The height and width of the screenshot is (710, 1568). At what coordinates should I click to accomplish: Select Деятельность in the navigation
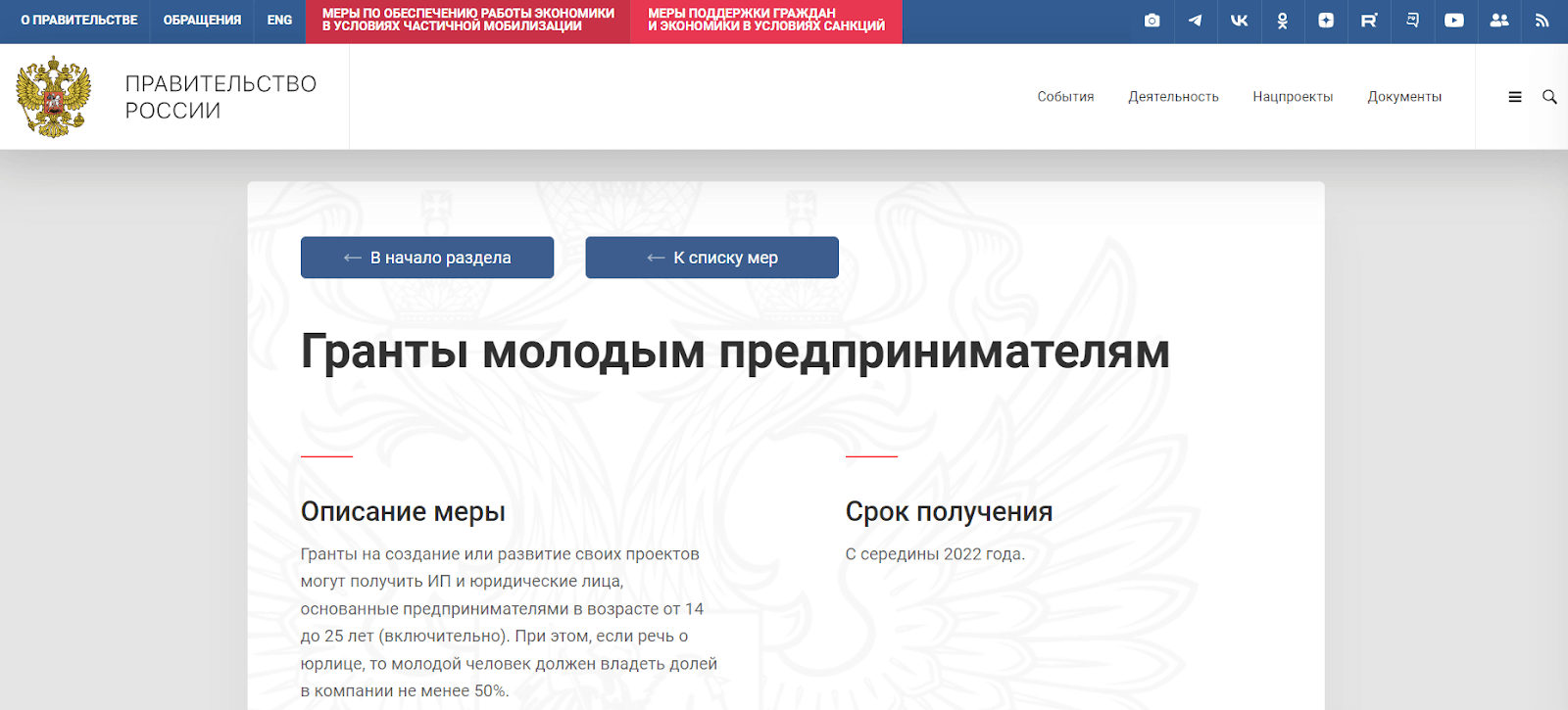coord(1173,97)
